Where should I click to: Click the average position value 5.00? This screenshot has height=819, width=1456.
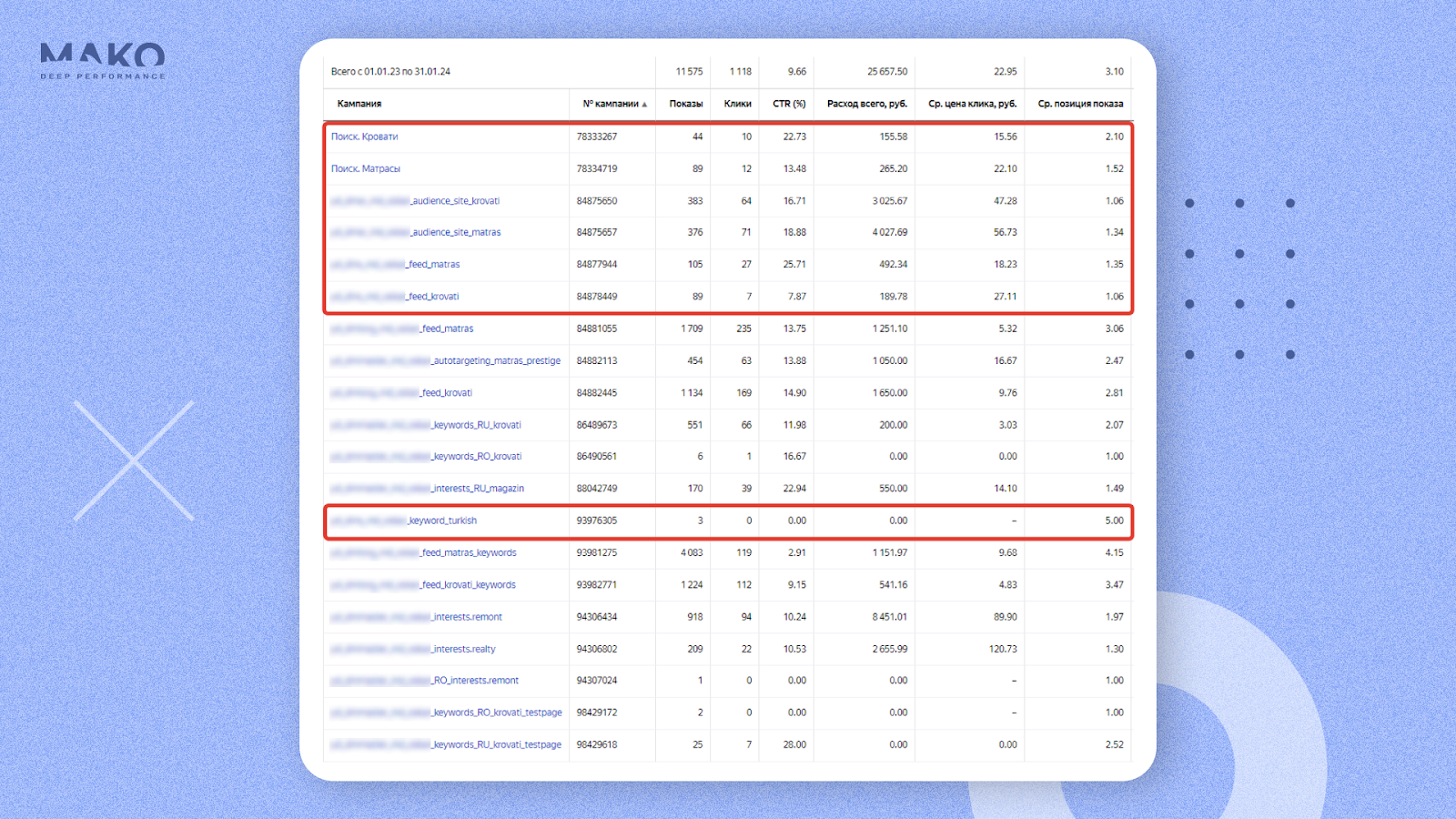1115,521
